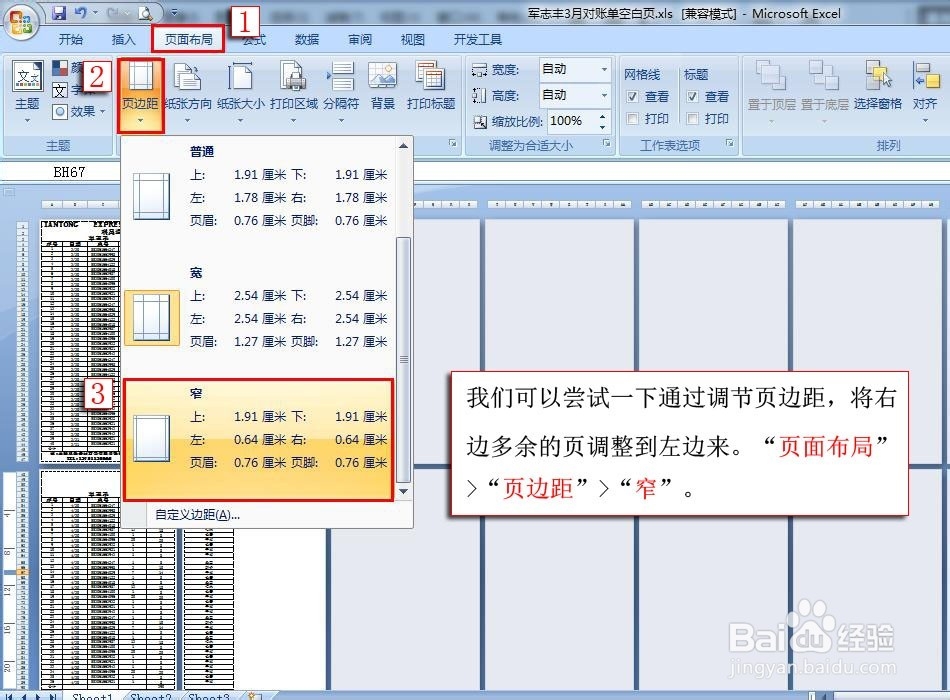950x700 pixels.
Task: Switch to the 插入 tab
Action: point(124,39)
